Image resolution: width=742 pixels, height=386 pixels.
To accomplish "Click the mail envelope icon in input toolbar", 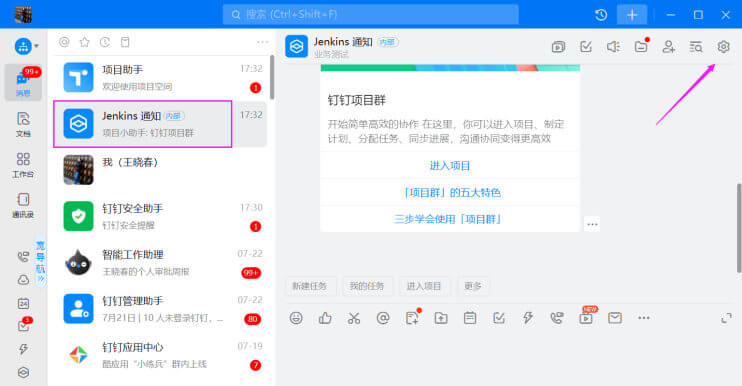I will [x=615, y=318].
